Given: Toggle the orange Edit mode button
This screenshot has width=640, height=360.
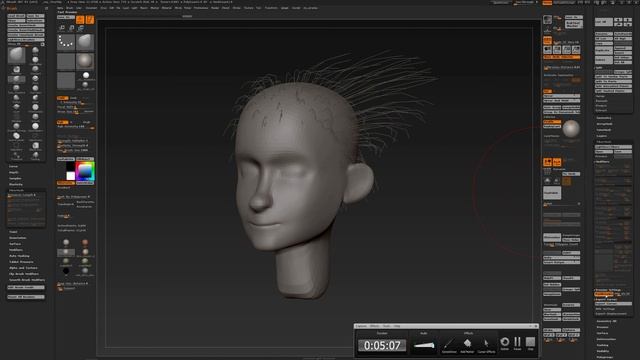Looking at the screenshot, I should 80,19.
